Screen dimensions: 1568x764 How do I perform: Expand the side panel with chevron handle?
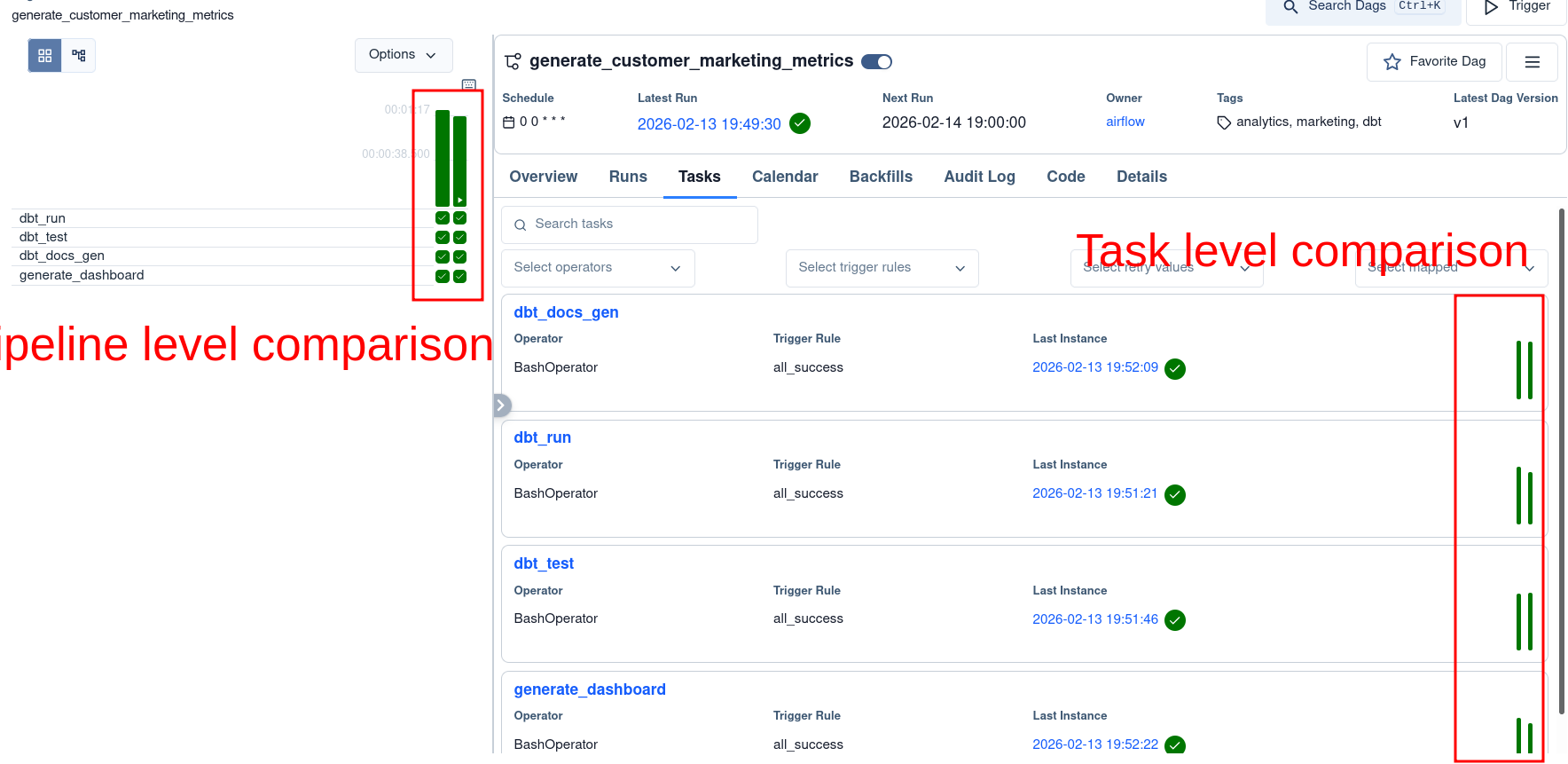point(501,406)
